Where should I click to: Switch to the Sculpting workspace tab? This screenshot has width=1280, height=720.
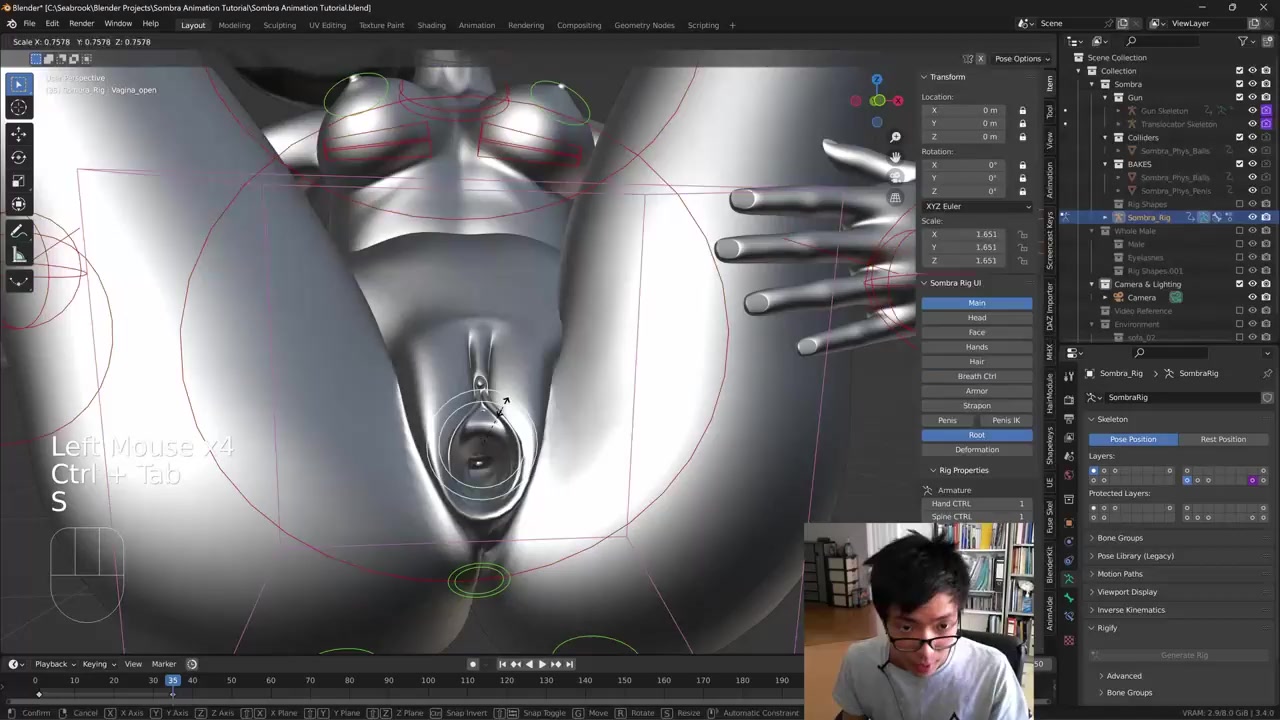point(279,25)
